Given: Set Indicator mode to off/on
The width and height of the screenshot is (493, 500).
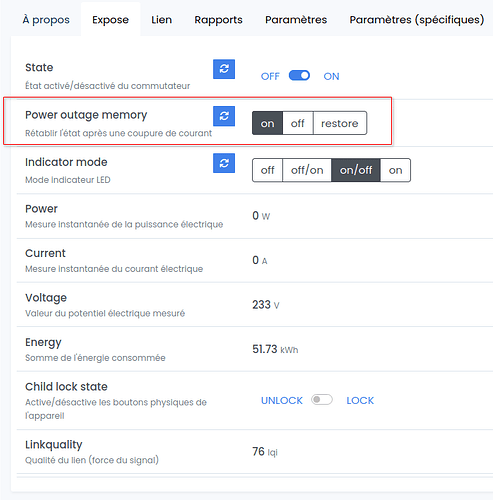Looking at the screenshot, I should (x=307, y=170).
